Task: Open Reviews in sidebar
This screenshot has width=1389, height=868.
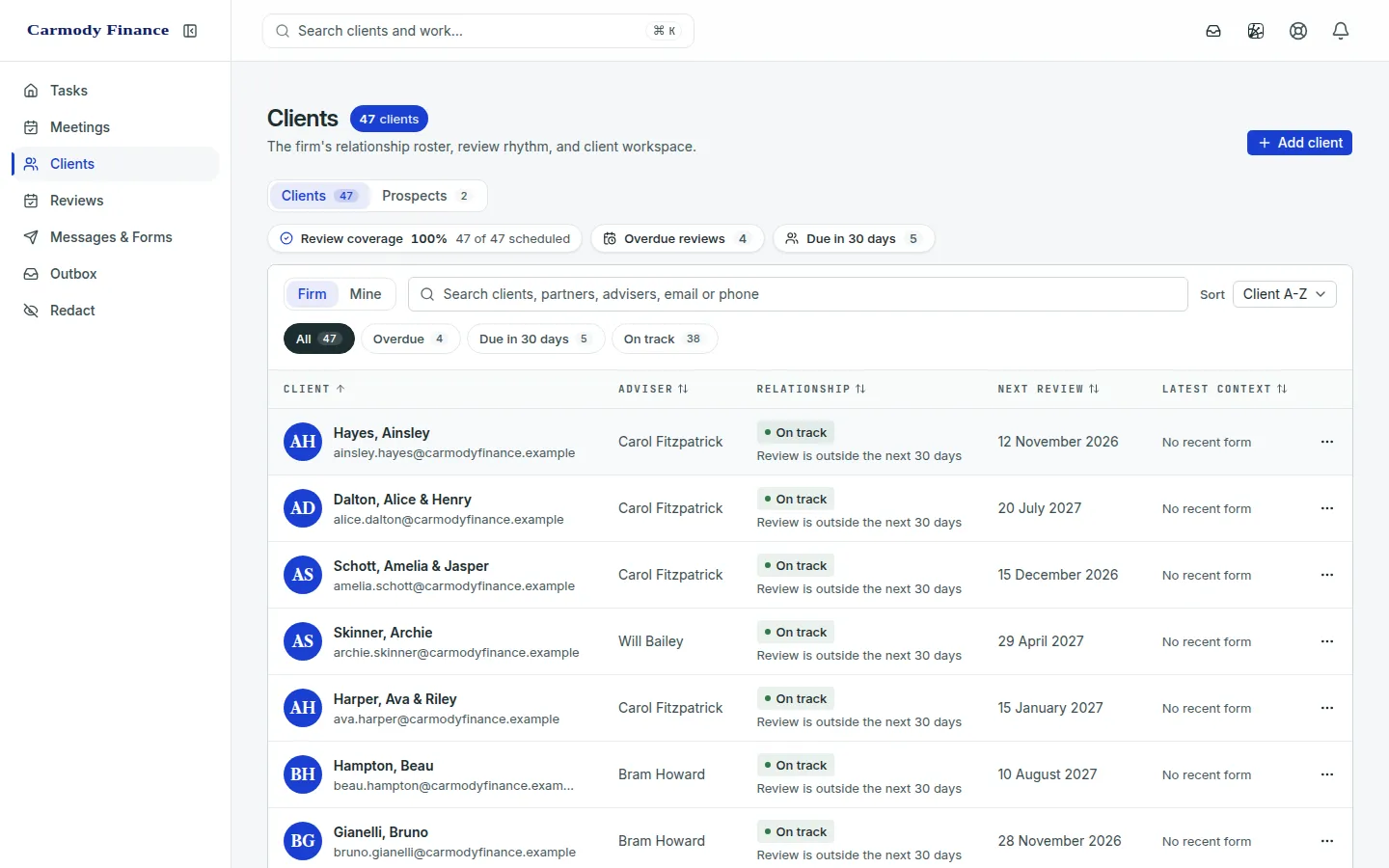Action: 116,201
